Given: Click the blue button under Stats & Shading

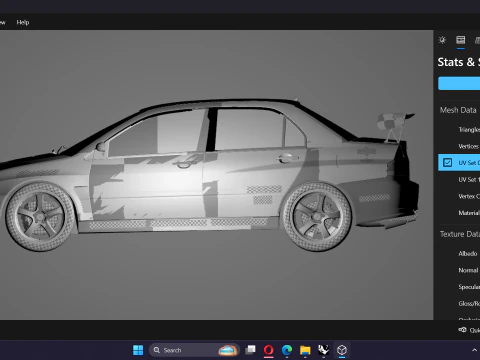Looking at the screenshot, I should (x=459, y=83).
